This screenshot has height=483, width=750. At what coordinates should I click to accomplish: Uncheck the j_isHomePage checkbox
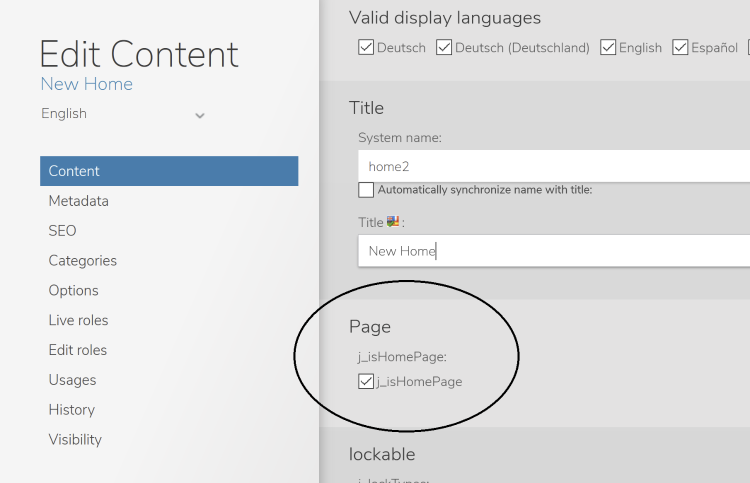[x=366, y=382]
